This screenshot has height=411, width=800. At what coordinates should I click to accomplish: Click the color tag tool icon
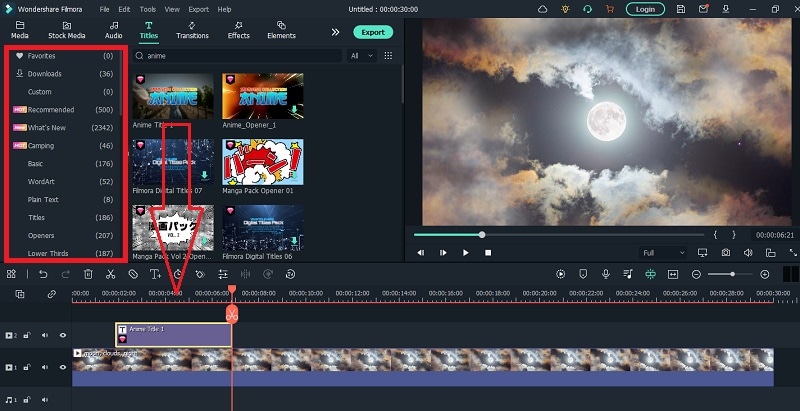point(200,274)
